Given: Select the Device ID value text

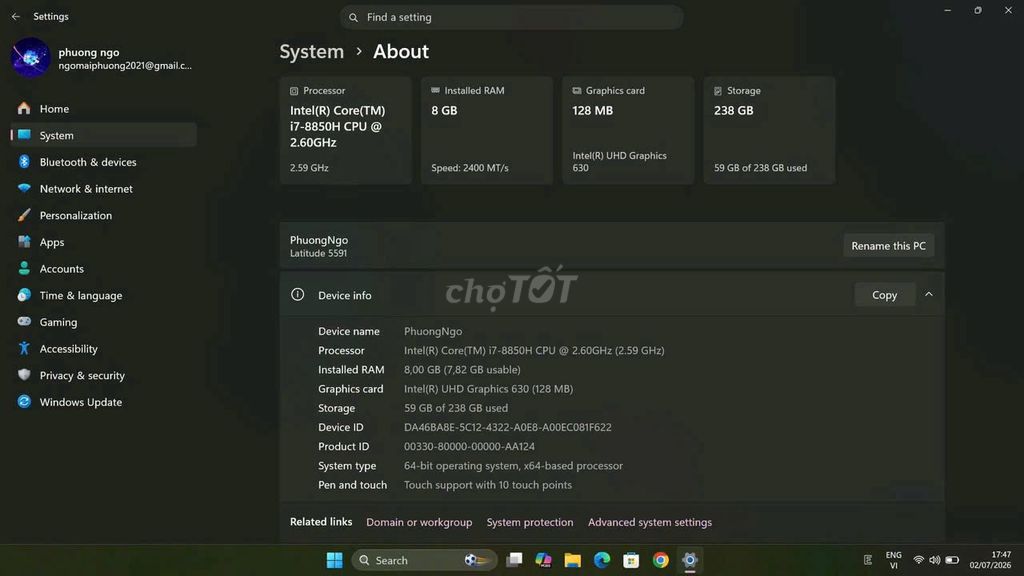Looking at the screenshot, I should point(507,427).
